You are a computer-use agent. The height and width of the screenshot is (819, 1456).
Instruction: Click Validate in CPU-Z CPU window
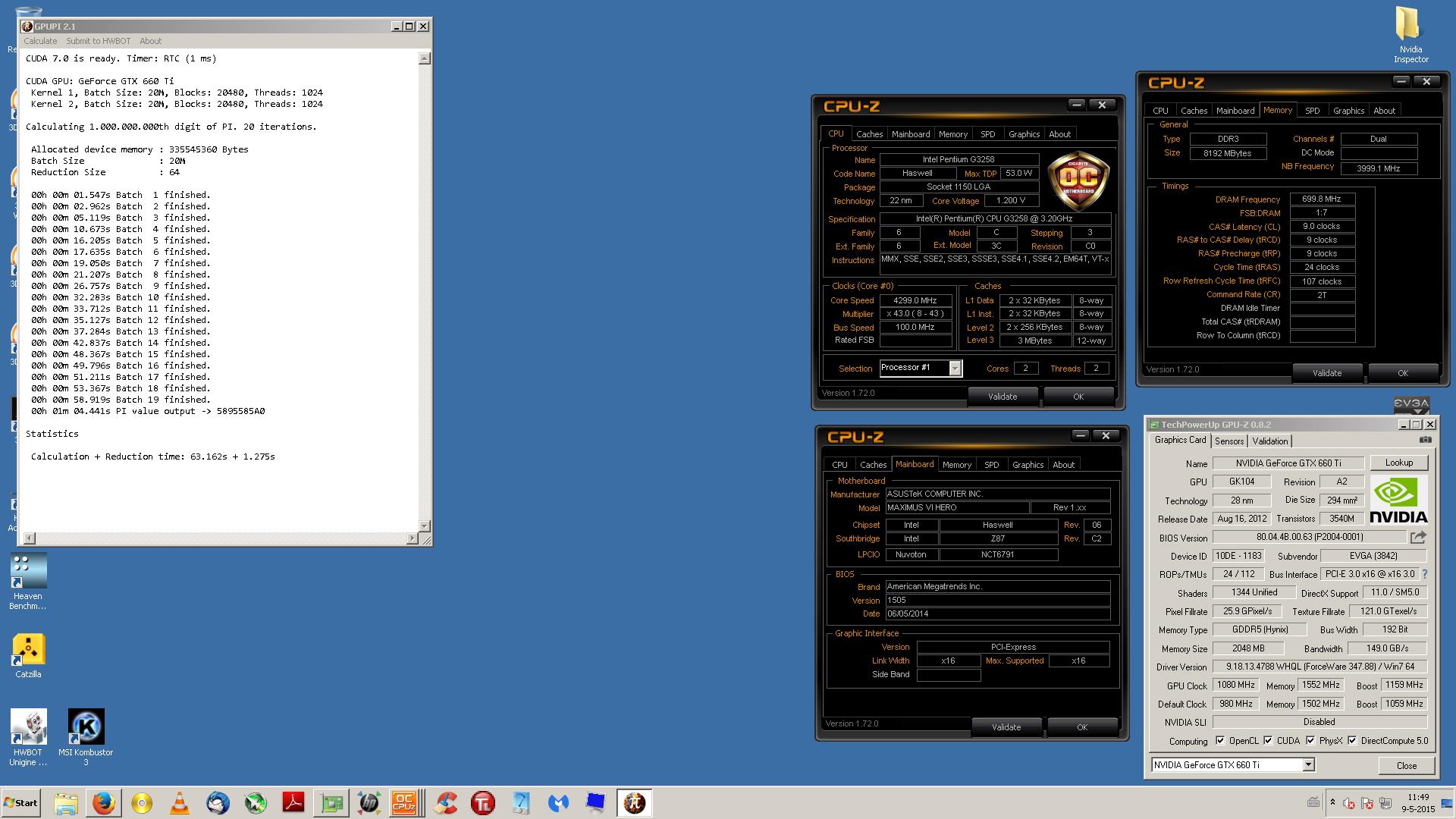click(1003, 397)
